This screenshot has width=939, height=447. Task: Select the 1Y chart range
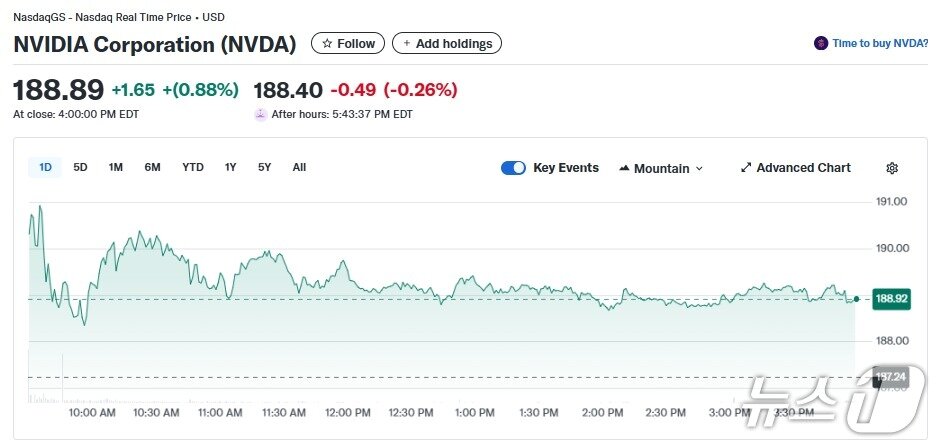[231, 168]
